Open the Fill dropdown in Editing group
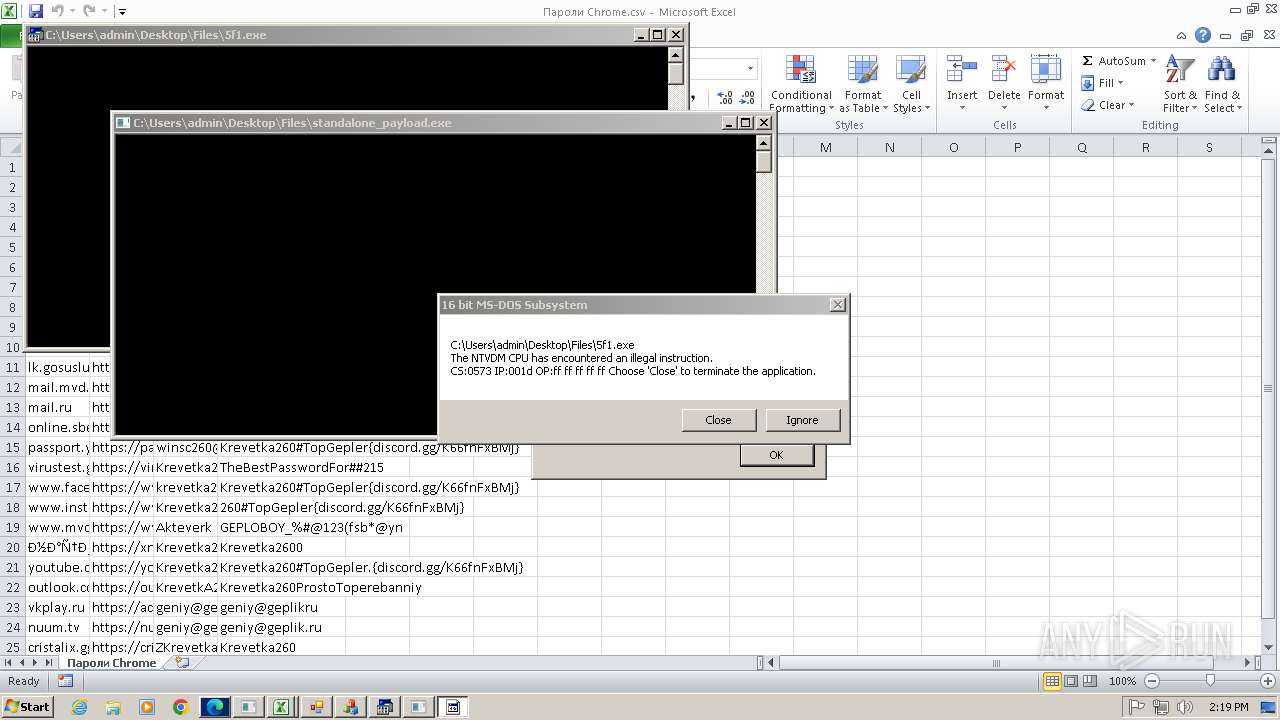This screenshot has height=720, width=1280. pos(1103,83)
